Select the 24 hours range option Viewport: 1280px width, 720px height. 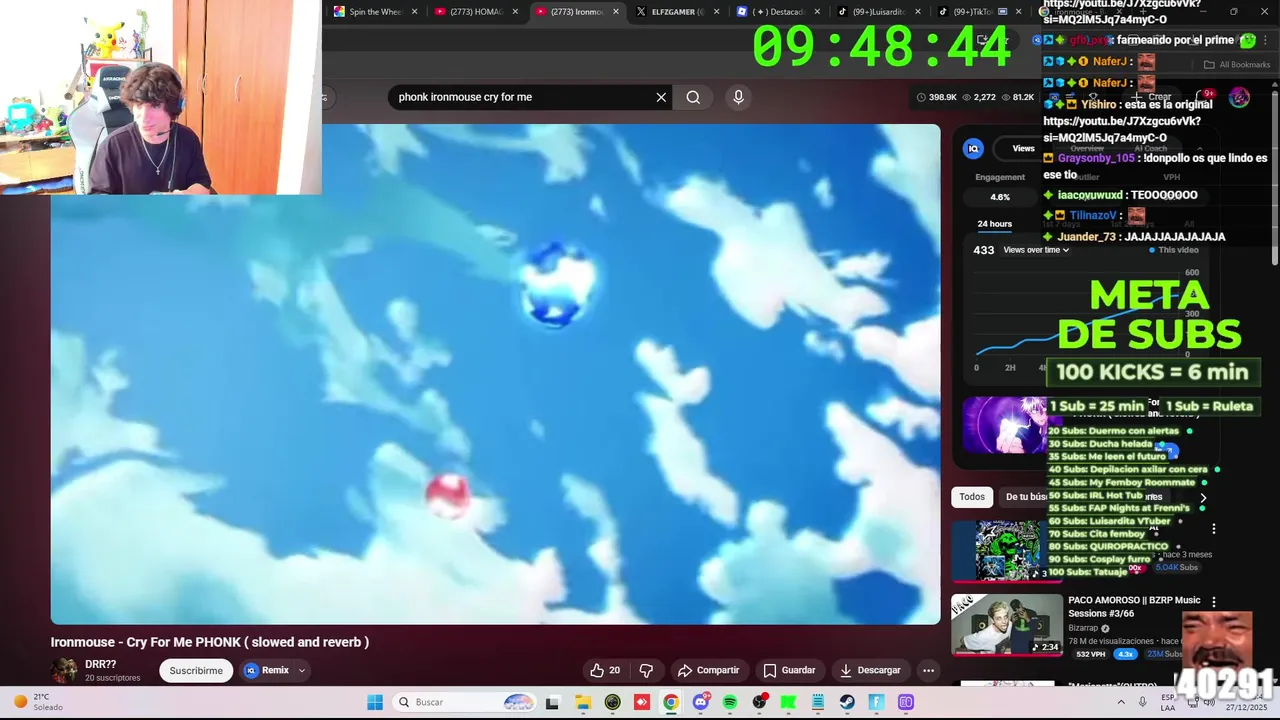pyautogui.click(x=994, y=224)
